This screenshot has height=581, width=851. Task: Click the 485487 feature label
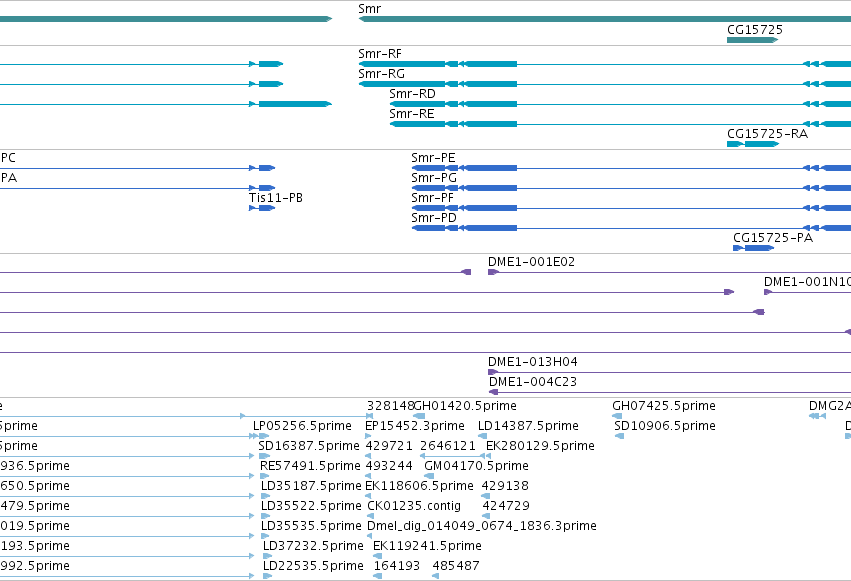click(456, 566)
